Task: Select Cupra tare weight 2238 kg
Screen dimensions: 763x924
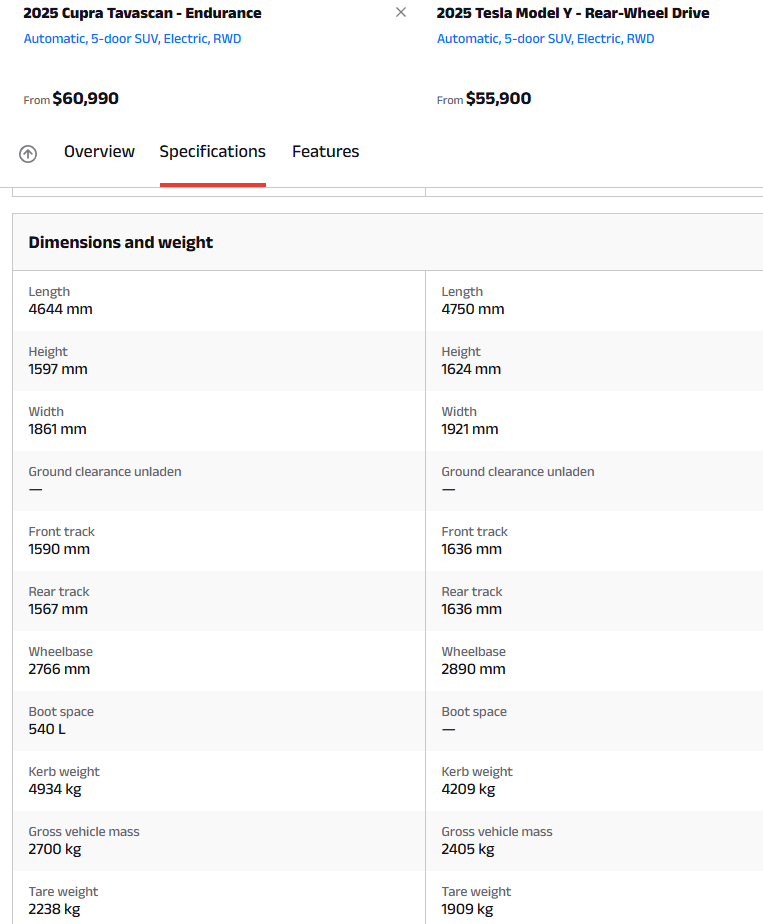Action: tap(54, 910)
